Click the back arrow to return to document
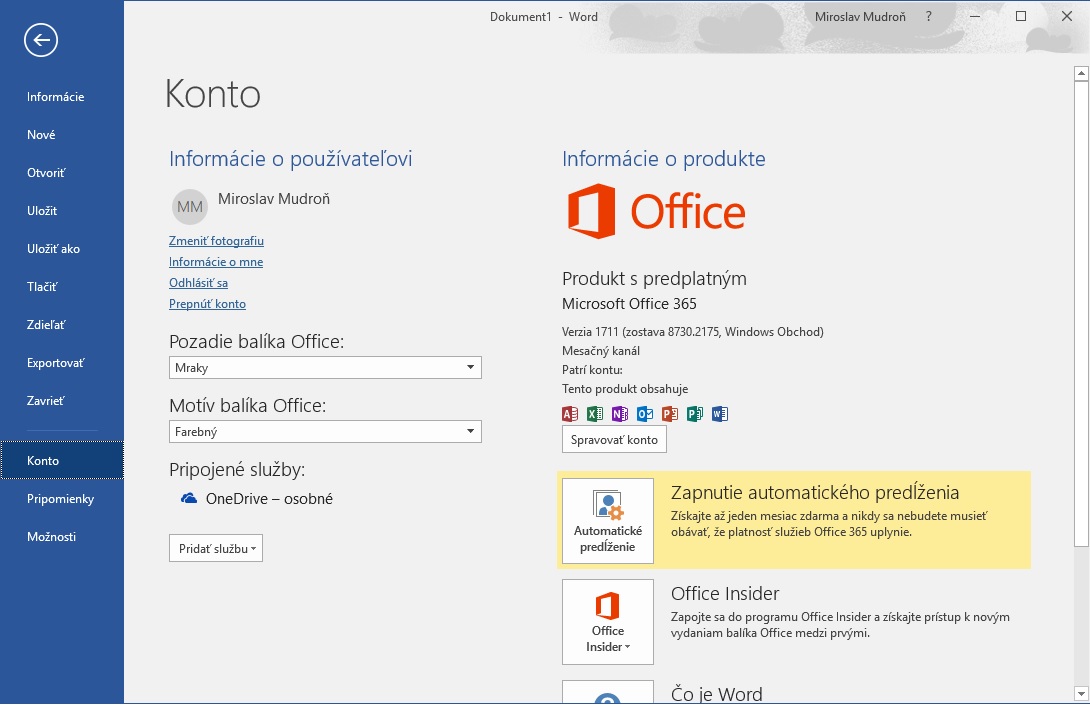The image size is (1090, 705). (41, 40)
